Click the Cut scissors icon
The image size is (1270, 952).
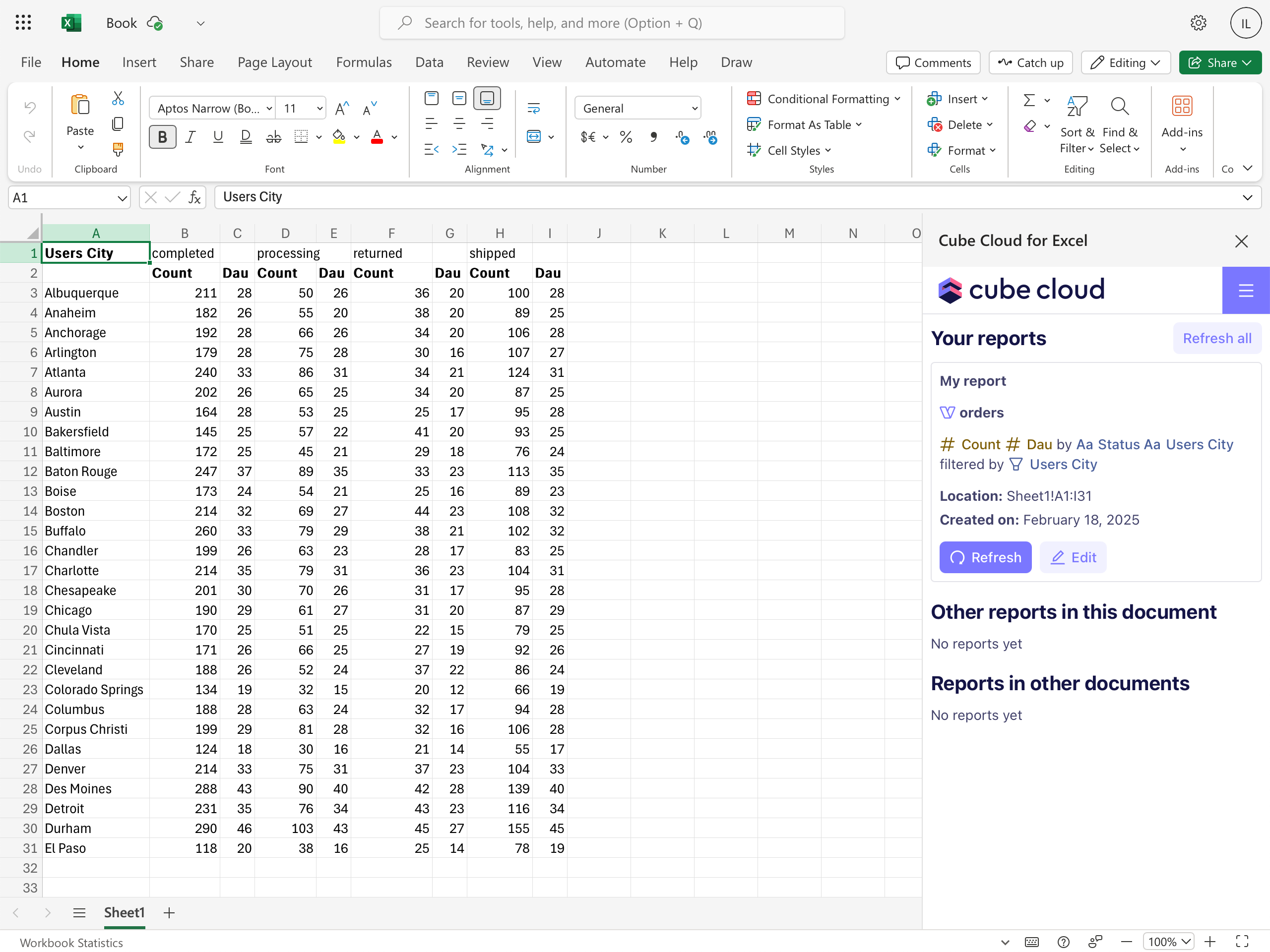118,99
